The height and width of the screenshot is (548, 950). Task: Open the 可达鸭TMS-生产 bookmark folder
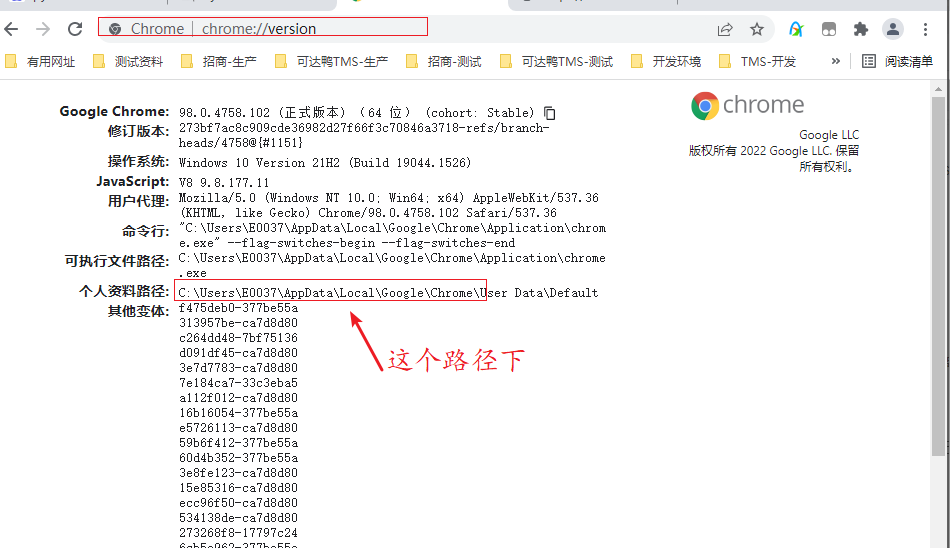pyautogui.click(x=331, y=61)
